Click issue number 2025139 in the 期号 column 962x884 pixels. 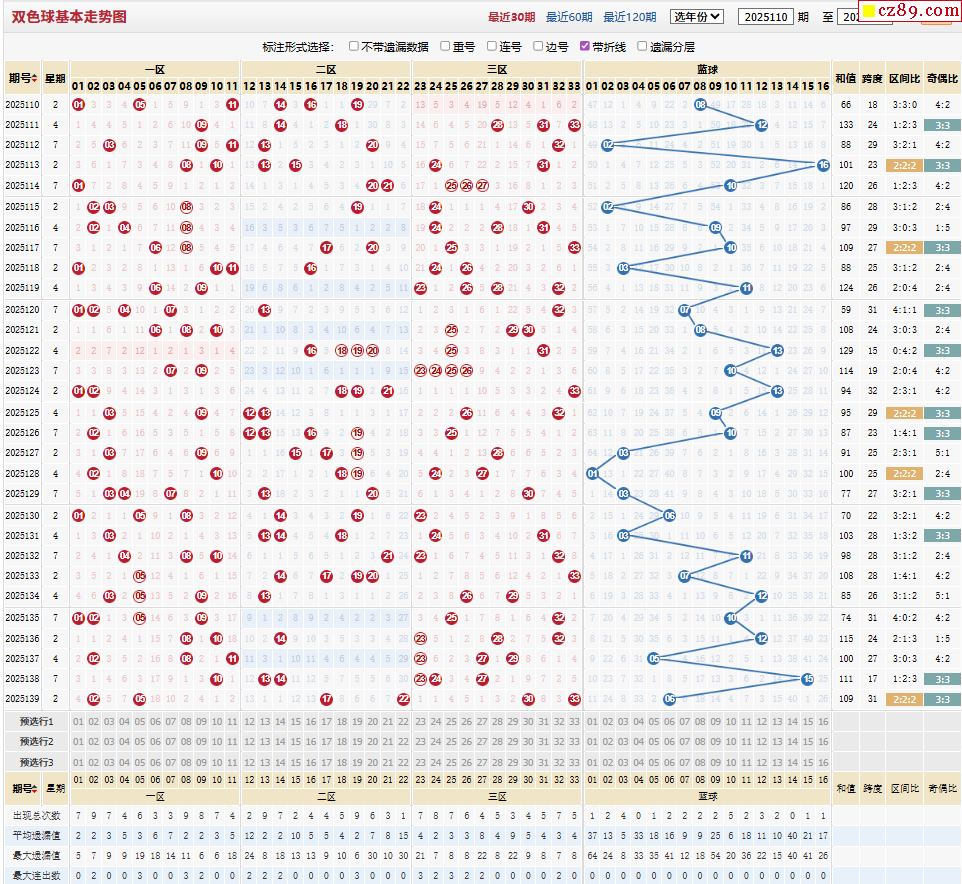[x=22, y=699]
